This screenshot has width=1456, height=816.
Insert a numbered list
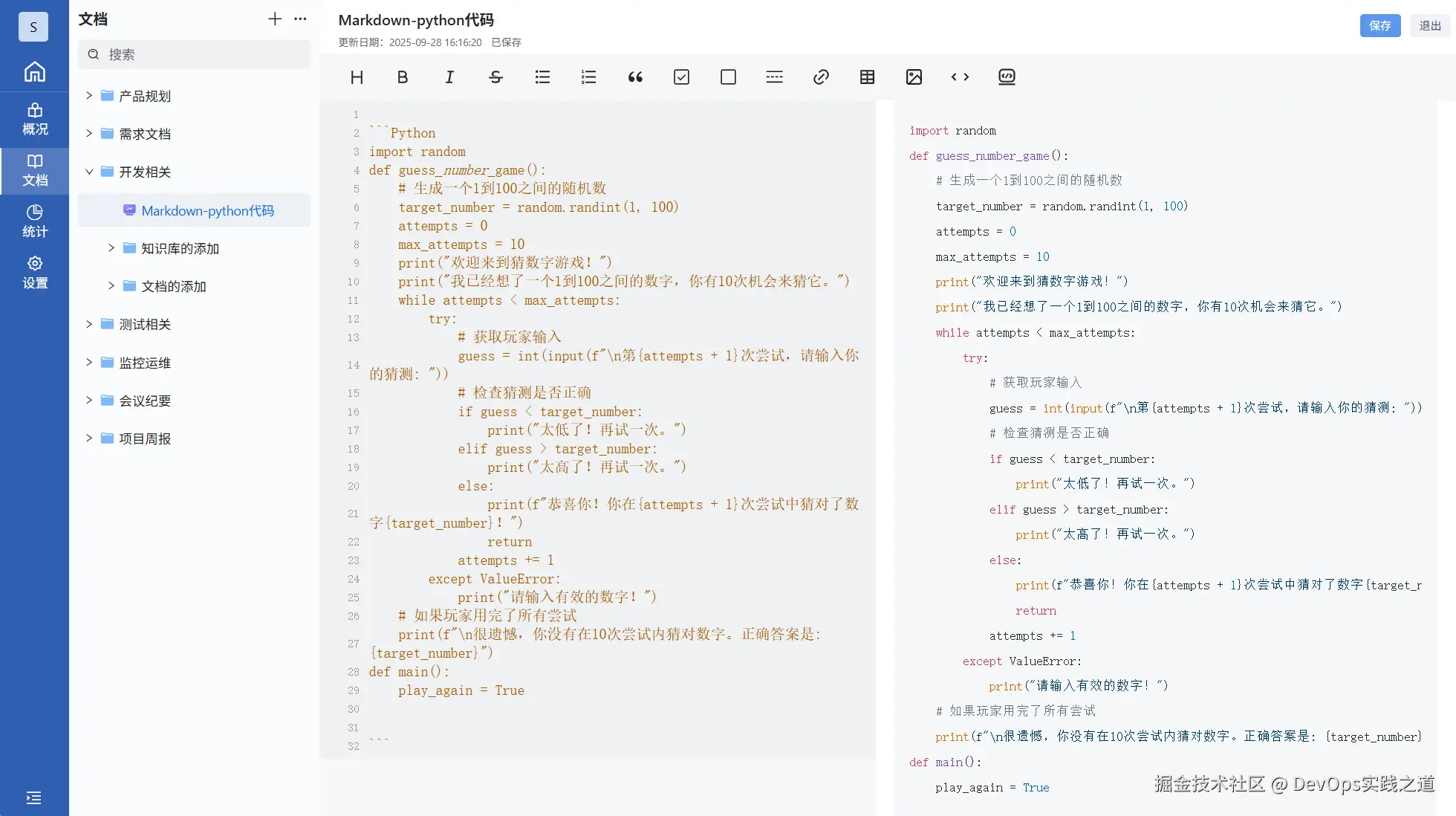(588, 77)
